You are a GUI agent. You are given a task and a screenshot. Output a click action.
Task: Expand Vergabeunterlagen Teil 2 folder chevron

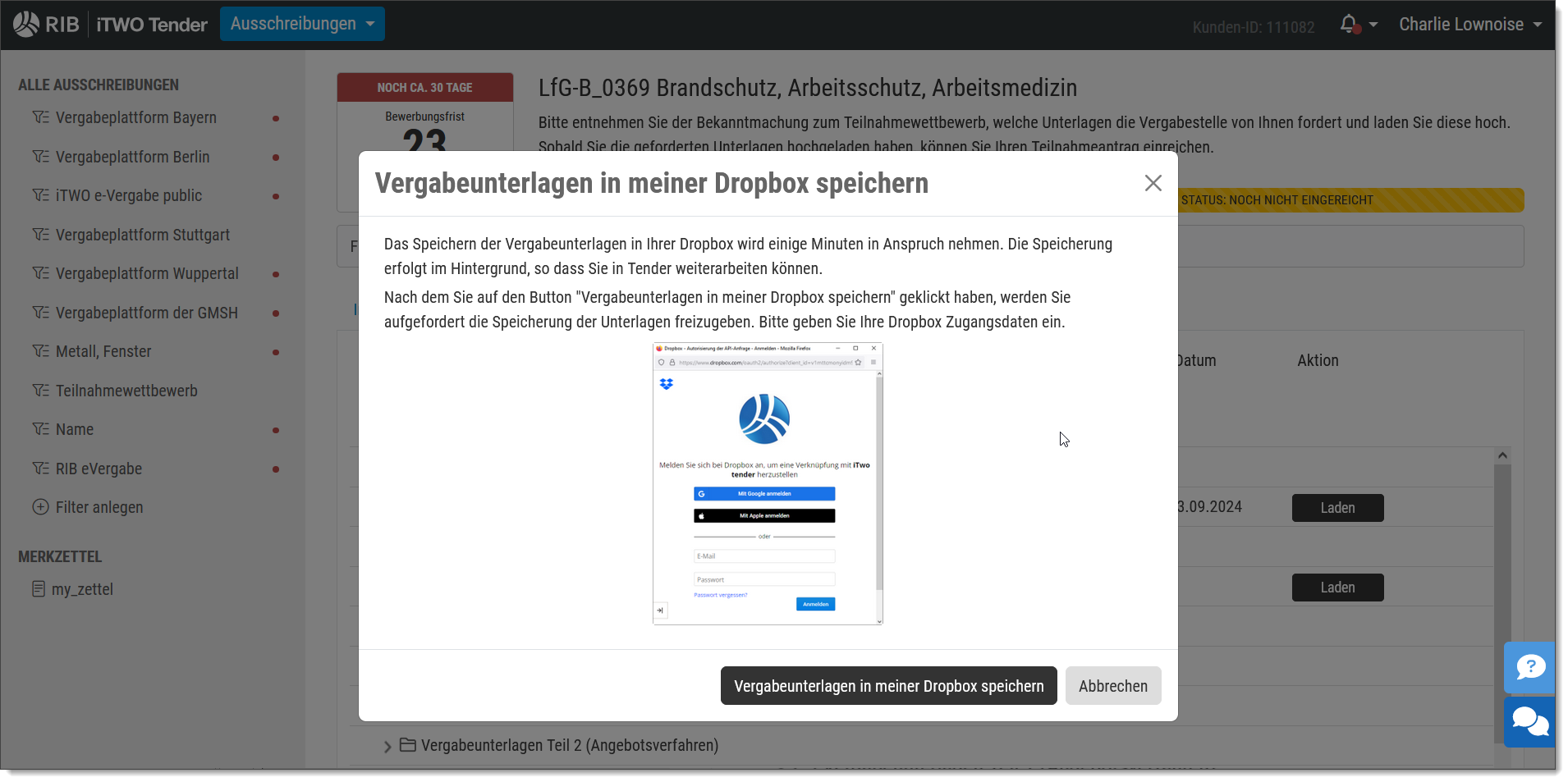pyautogui.click(x=387, y=747)
